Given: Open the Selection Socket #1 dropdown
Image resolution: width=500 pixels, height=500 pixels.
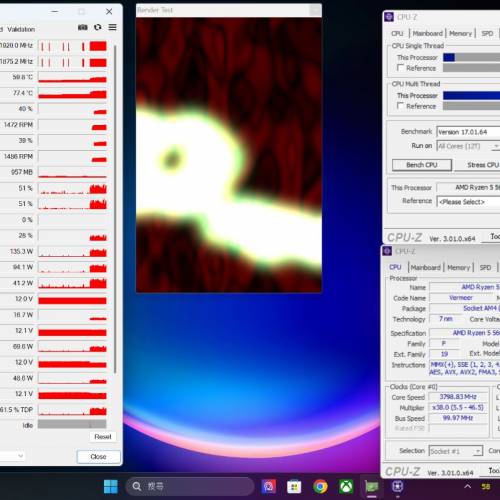Looking at the screenshot, I should tap(455, 451).
